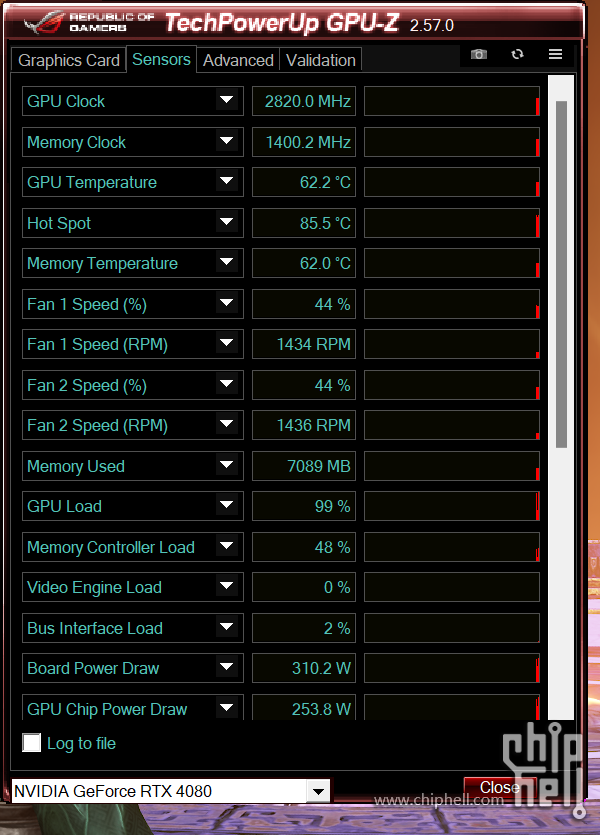Open the Memory Clock dropdown arrow
Viewport: 600px width, 835px height.
point(227,141)
